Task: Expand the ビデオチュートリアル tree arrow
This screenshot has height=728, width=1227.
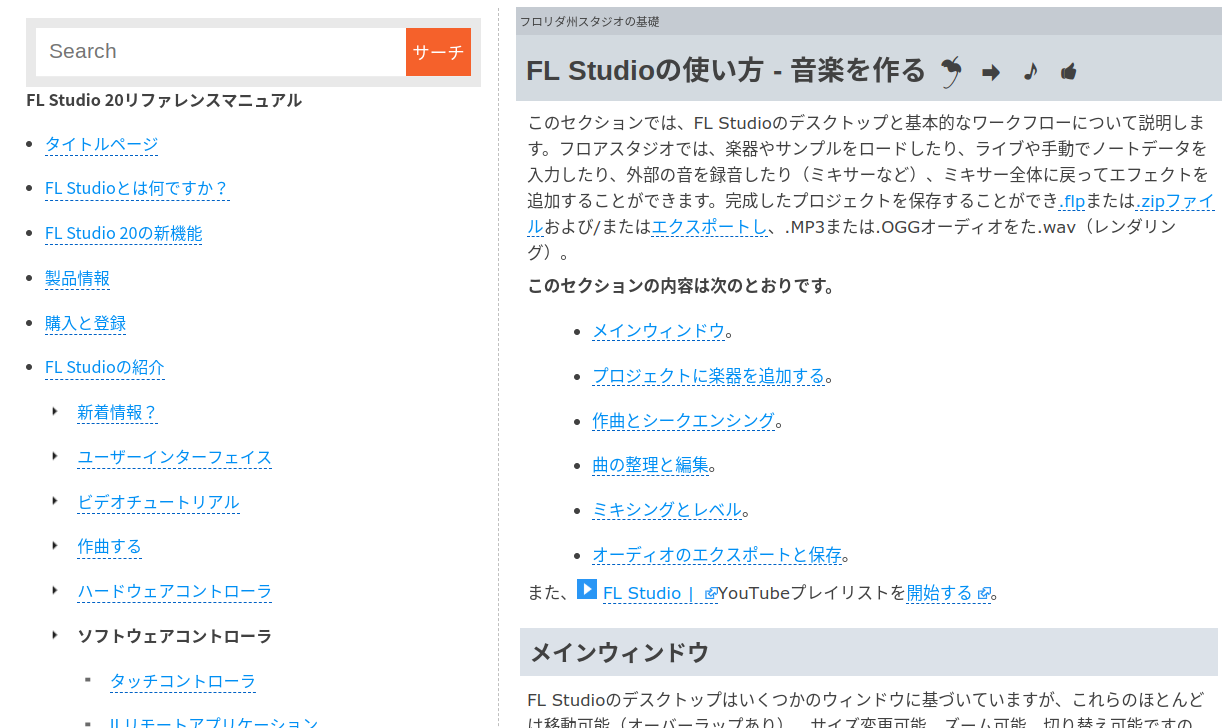Action: pos(55,501)
